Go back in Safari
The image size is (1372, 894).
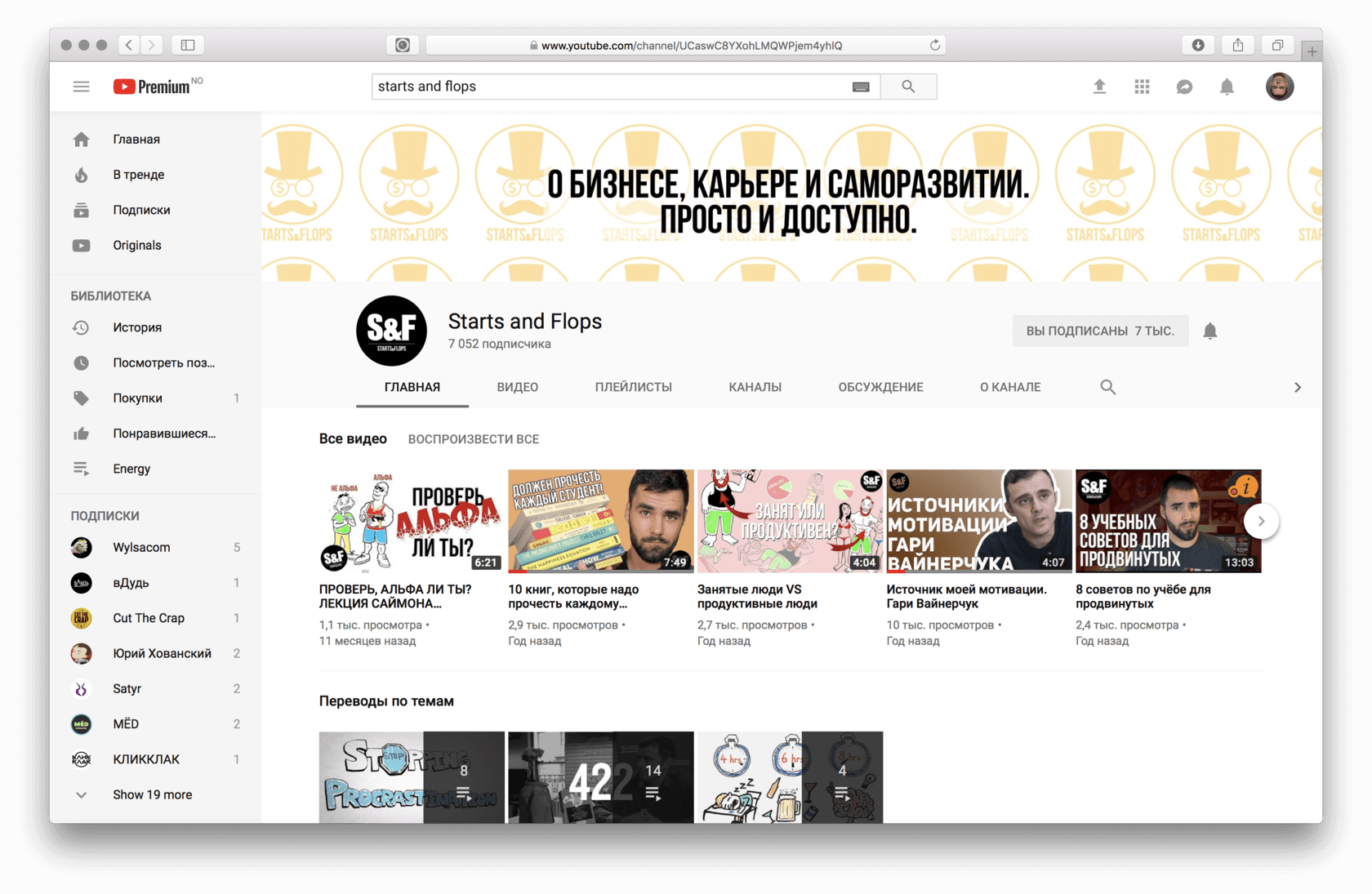129,45
